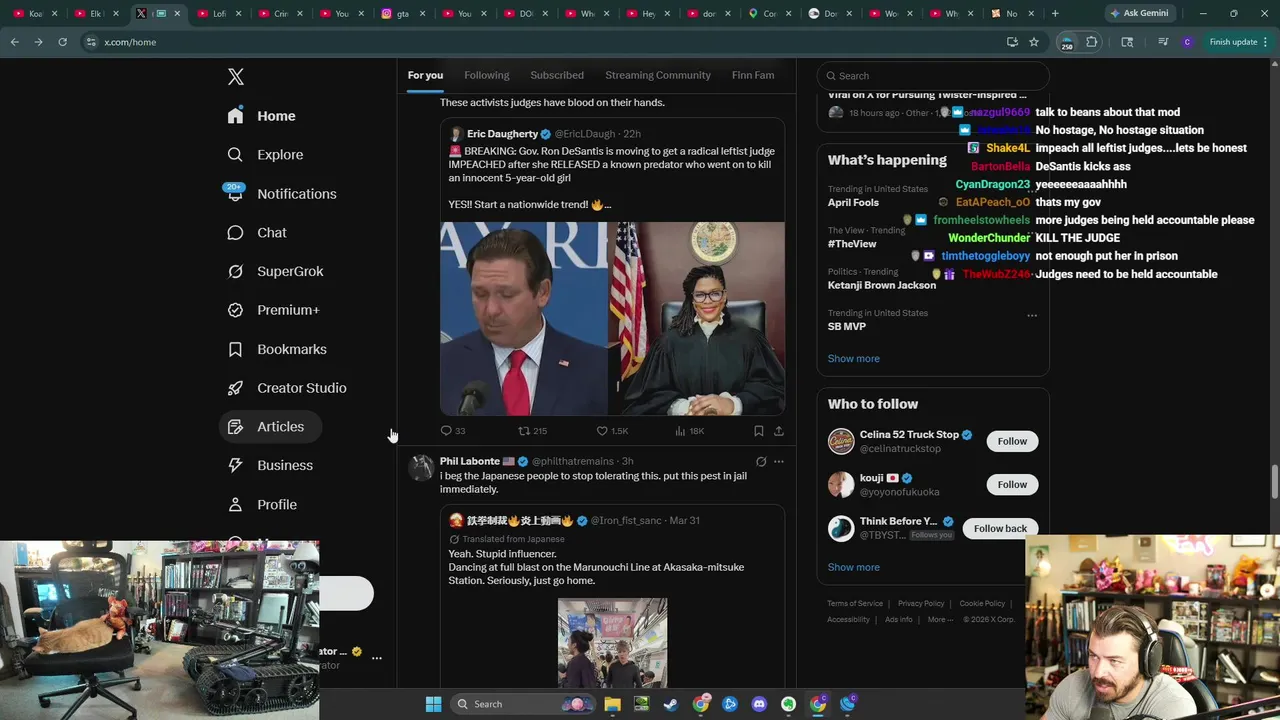The width and height of the screenshot is (1280, 720).
Task: Open Creator Studio from sidebar
Action: (x=287, y=388)
